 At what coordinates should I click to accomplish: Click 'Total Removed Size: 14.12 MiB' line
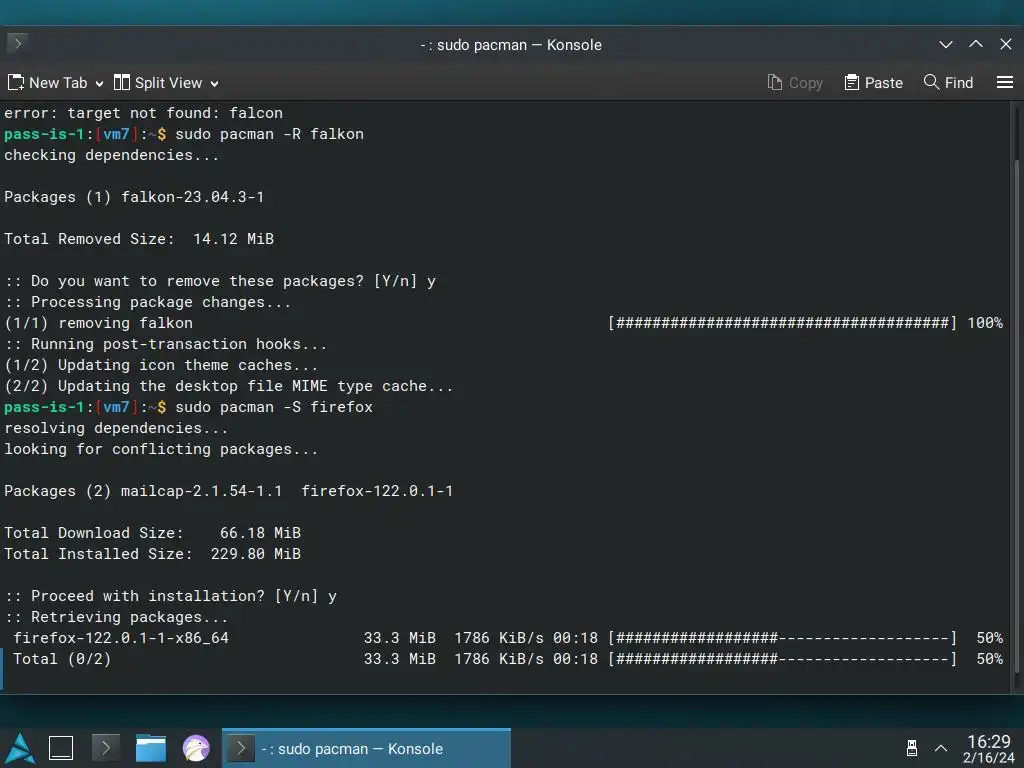point(139,239)
